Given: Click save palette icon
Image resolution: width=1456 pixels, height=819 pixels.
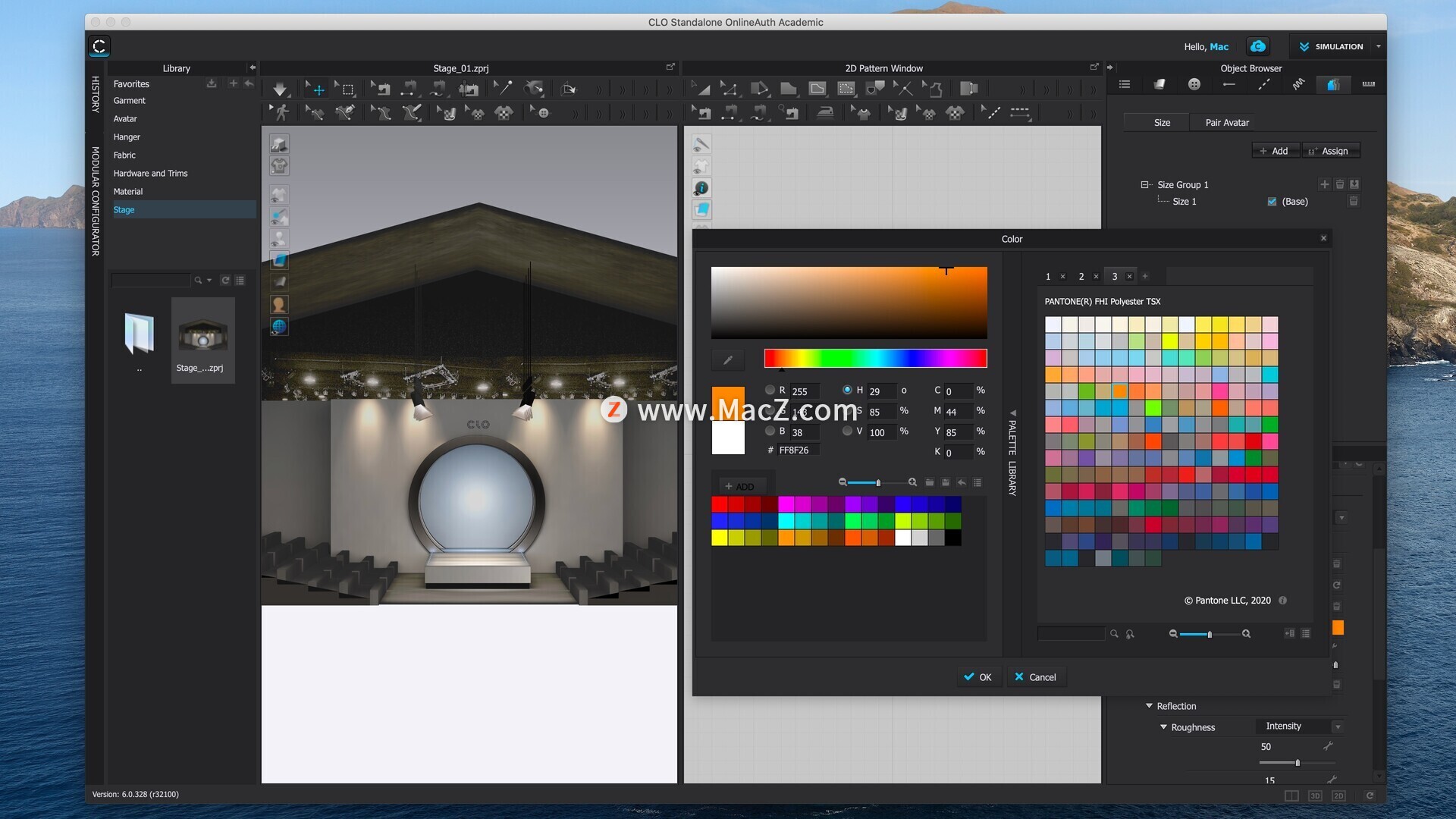Looking at the screenshot, I should coord(946,482).
